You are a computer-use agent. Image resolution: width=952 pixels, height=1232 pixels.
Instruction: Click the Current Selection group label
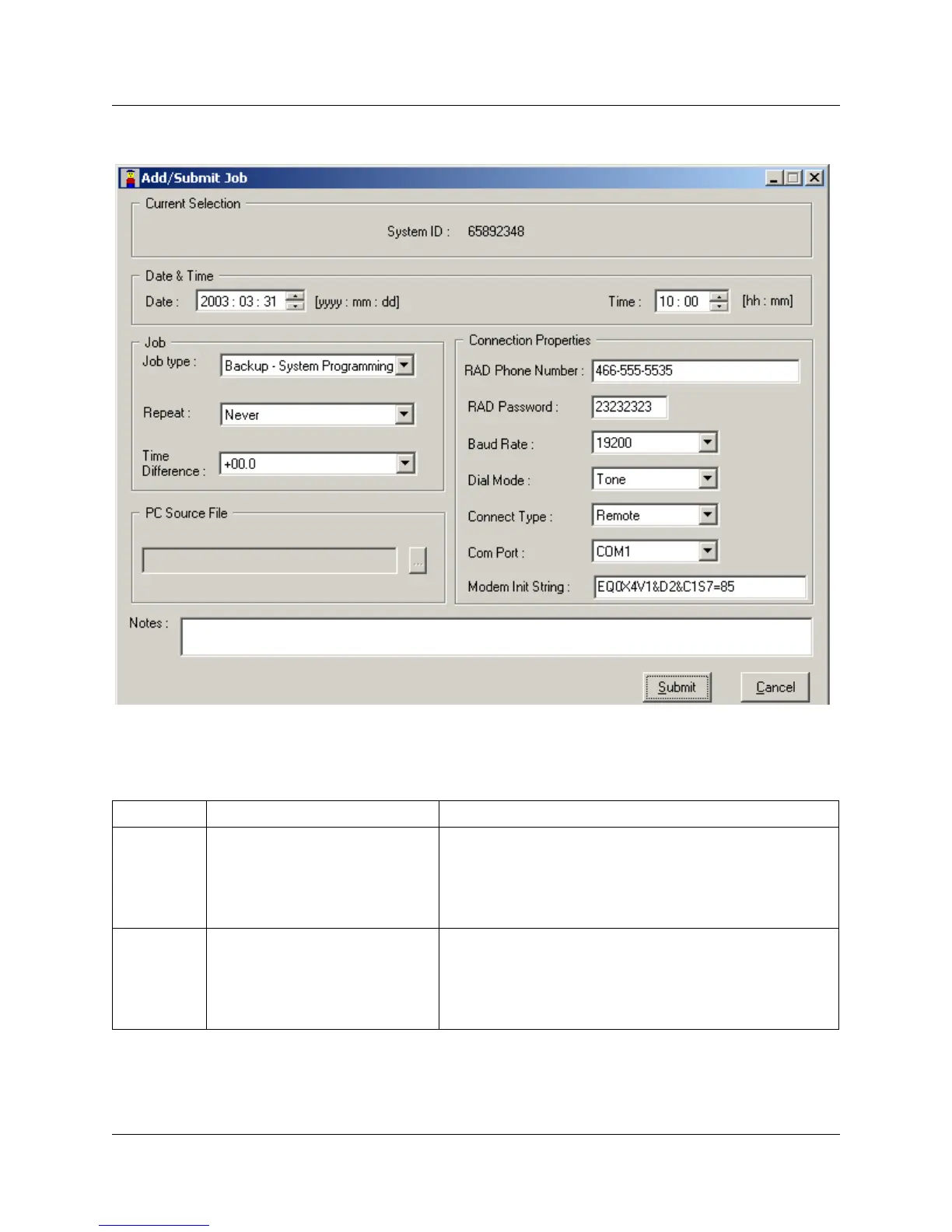(193, 204)
